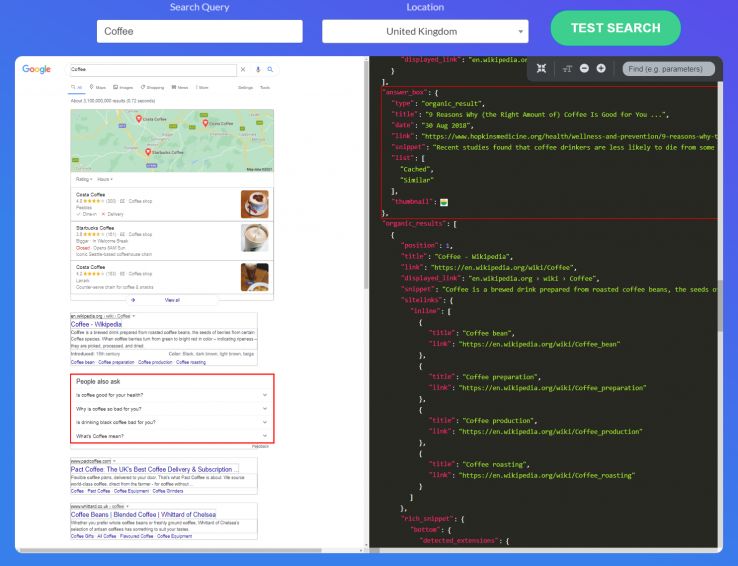Increase JSON font size with plus icon
The width and height of the screenshot is (738, 566).
pyautogui.click(x=601, y=68)
